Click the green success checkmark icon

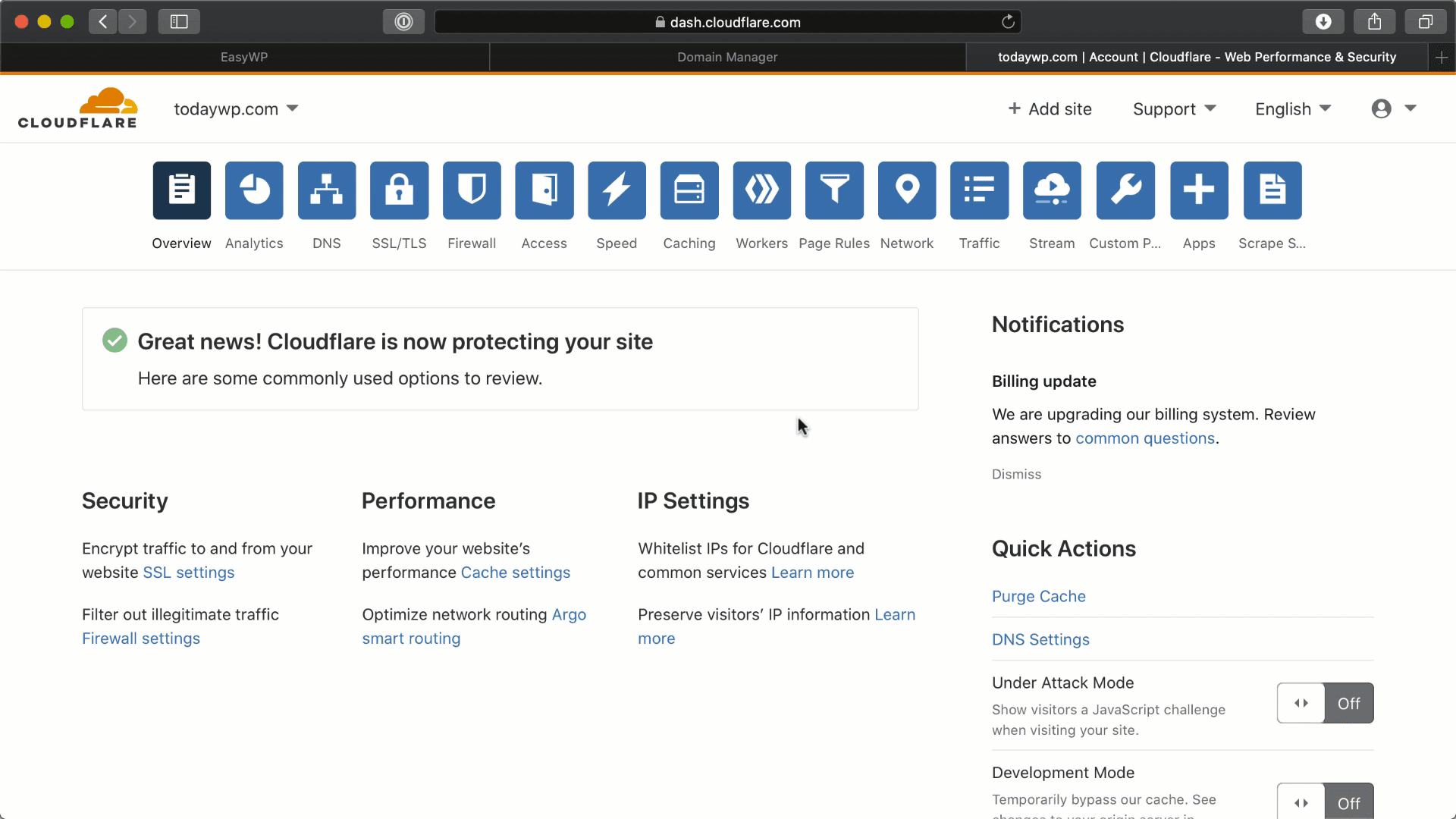click(115, 340)
